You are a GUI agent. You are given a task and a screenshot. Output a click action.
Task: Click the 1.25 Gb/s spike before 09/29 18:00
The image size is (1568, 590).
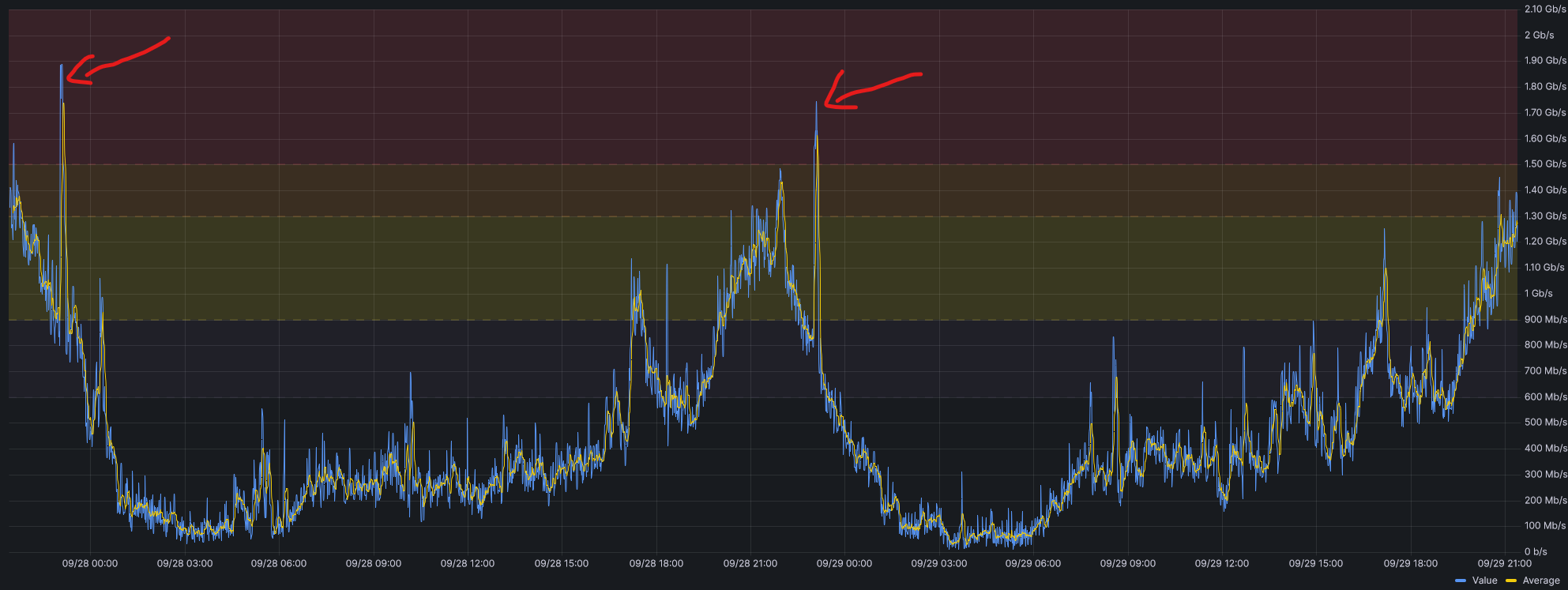[x=1384, y=231]
